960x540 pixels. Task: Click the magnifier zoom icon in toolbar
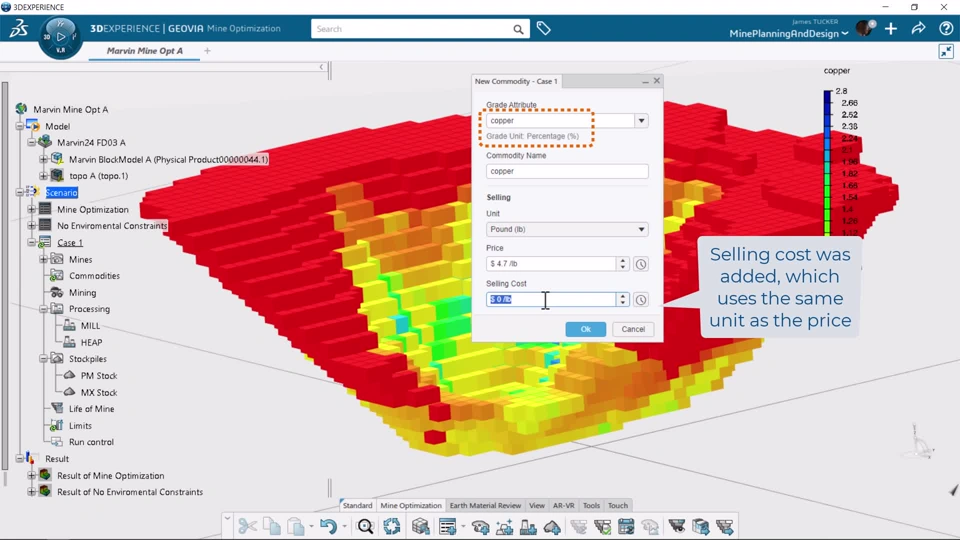[366, 526]
